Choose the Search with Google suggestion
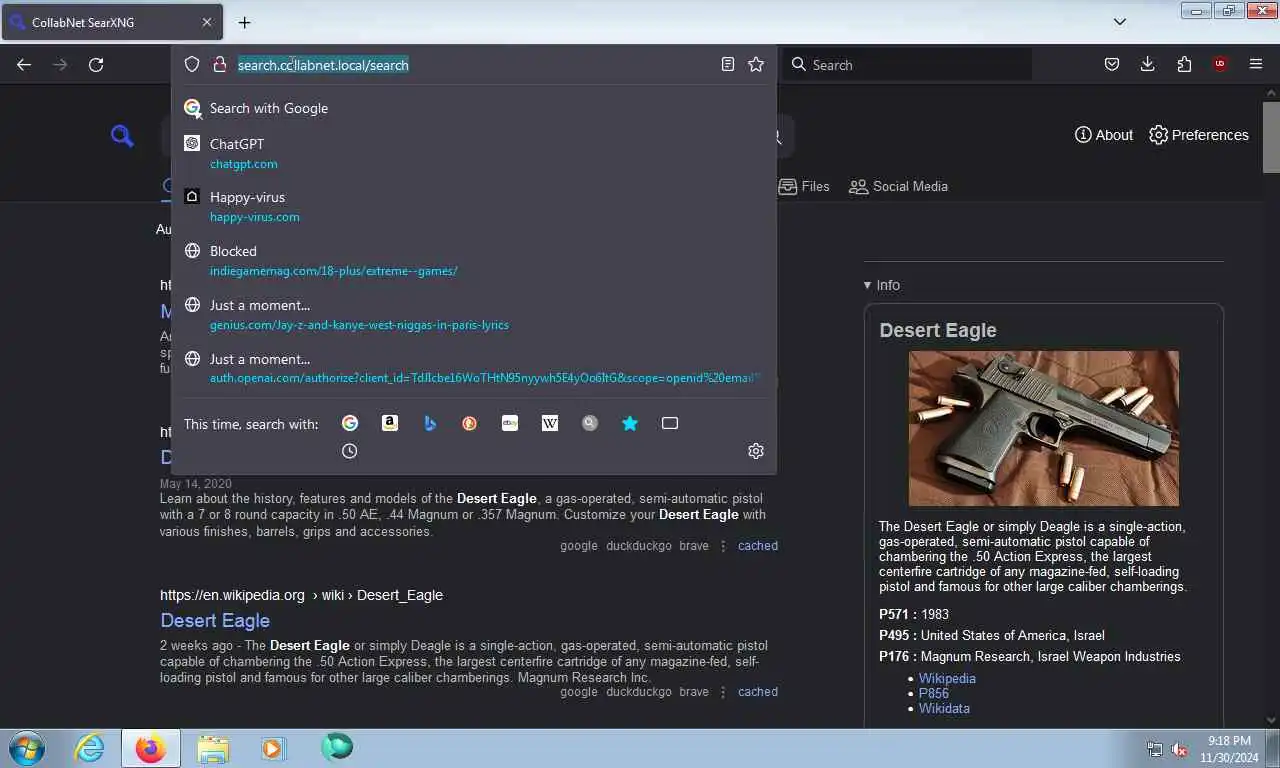Screen dimensions: 1280x768 (474, 108)
